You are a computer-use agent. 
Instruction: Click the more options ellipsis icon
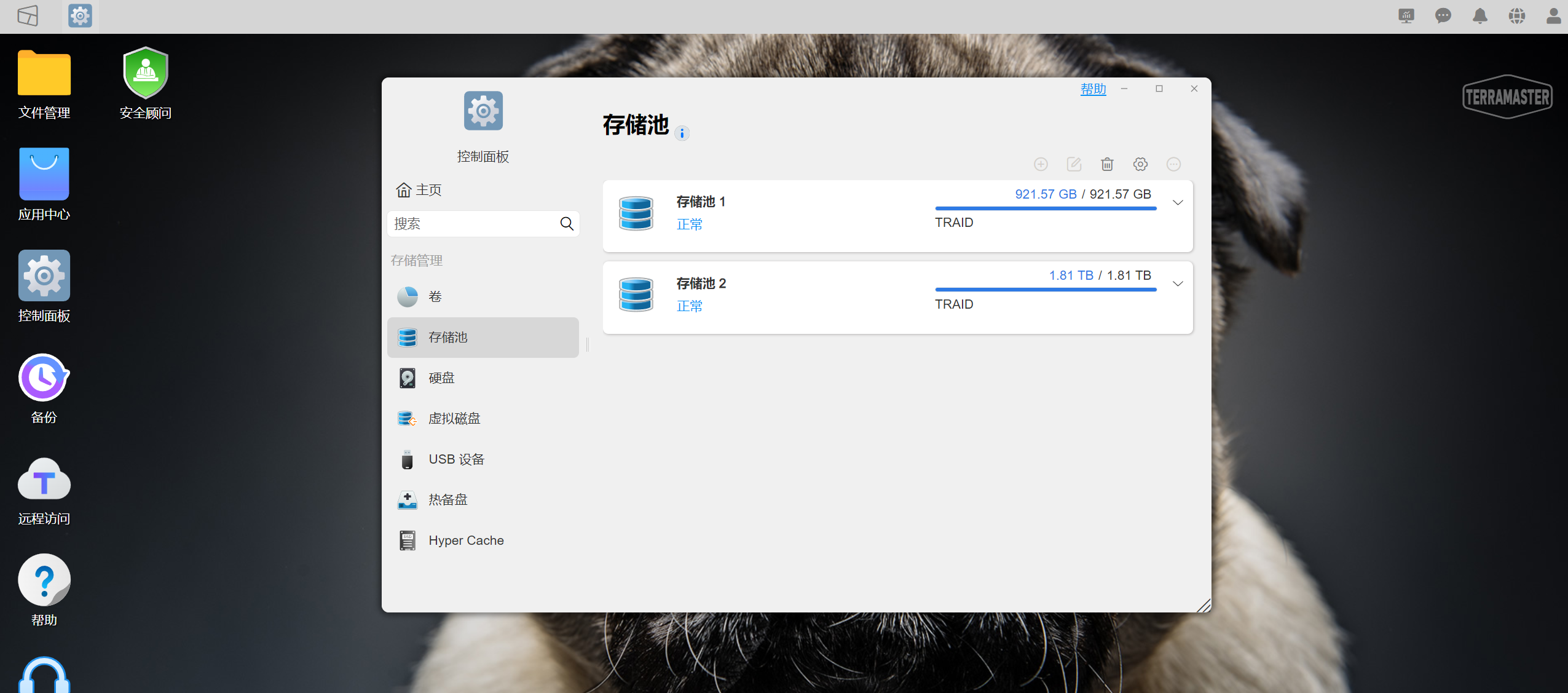pos(1173,164)
